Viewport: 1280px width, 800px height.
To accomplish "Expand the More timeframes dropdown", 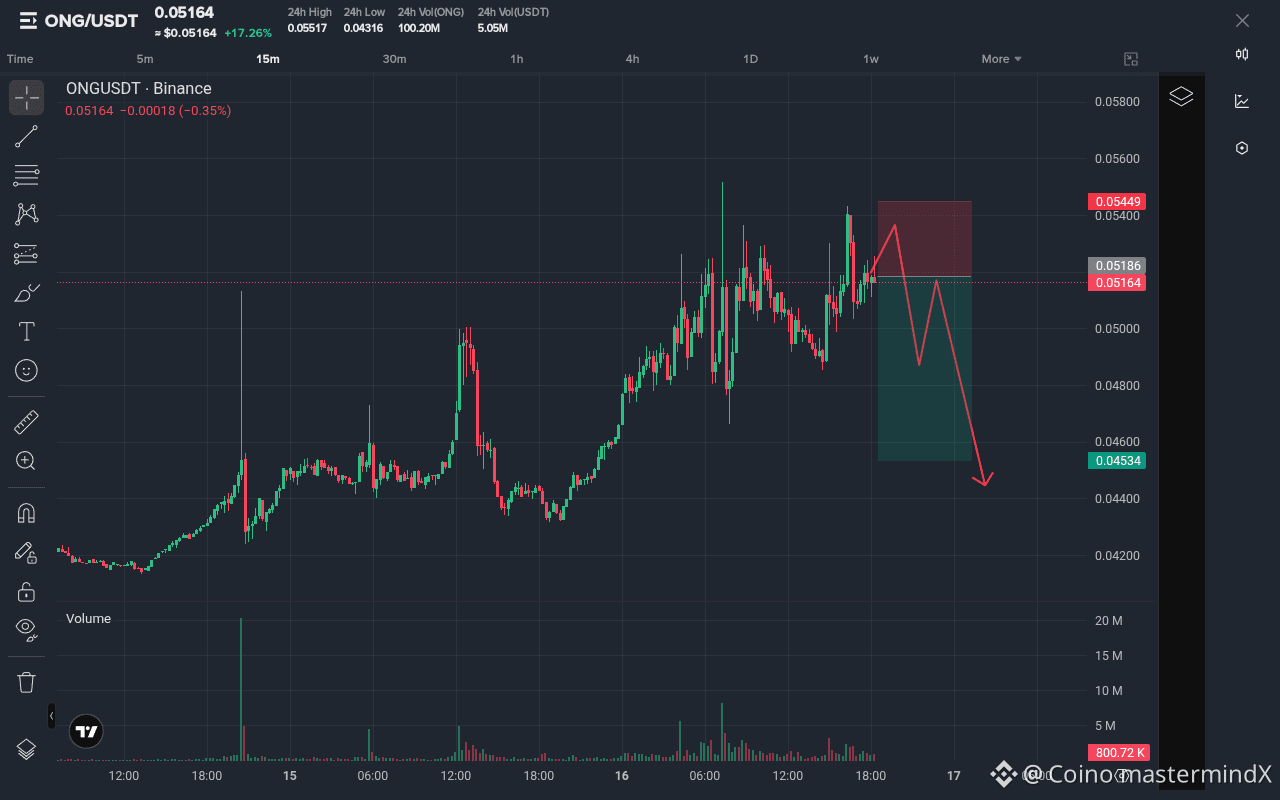I will 1001,59.
